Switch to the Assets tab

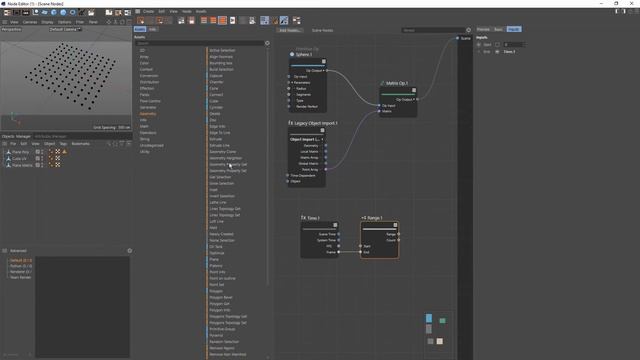140,29
